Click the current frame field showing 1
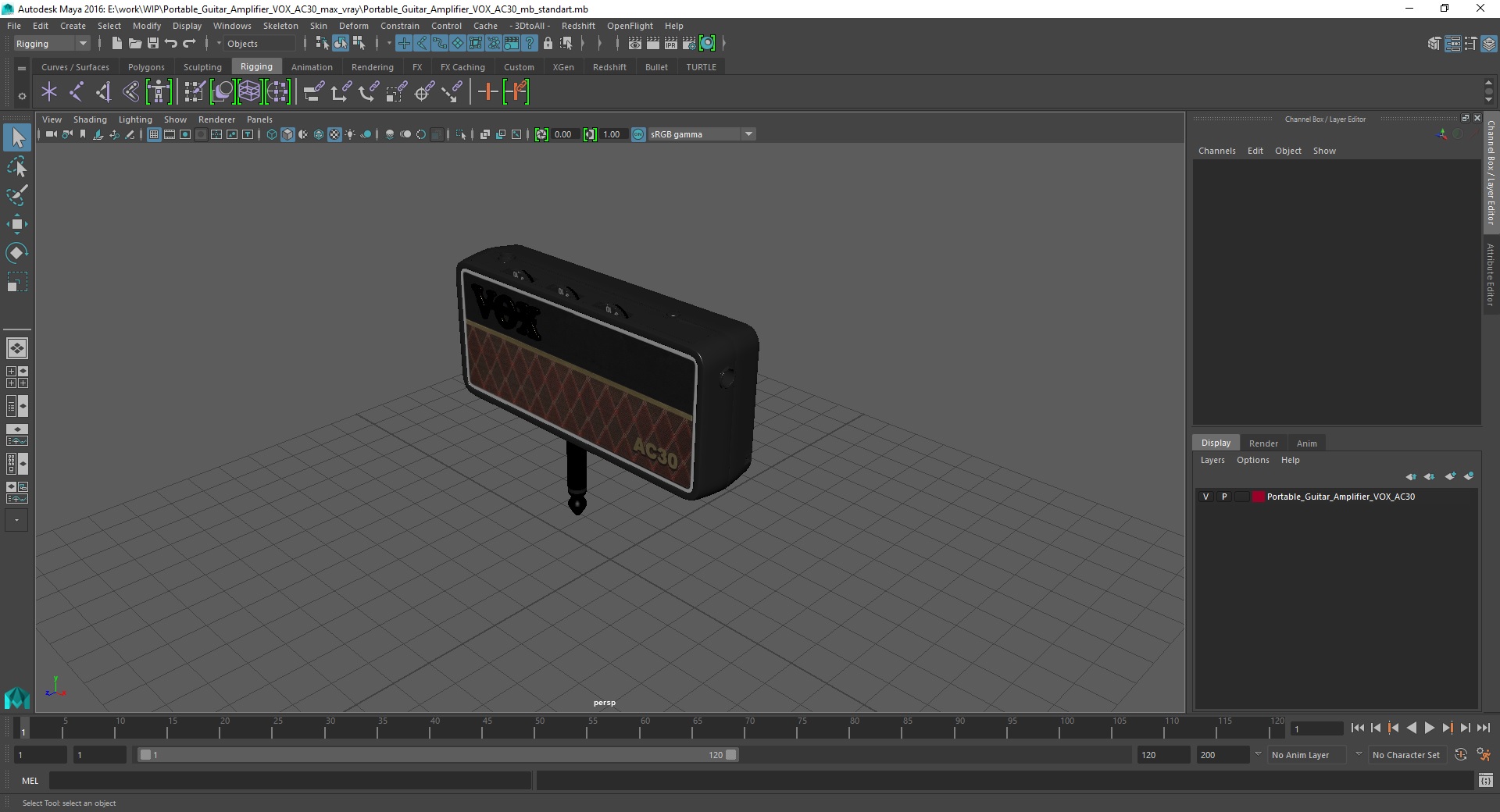Viewport: 1500px width, 812px height. [1317, 728]
